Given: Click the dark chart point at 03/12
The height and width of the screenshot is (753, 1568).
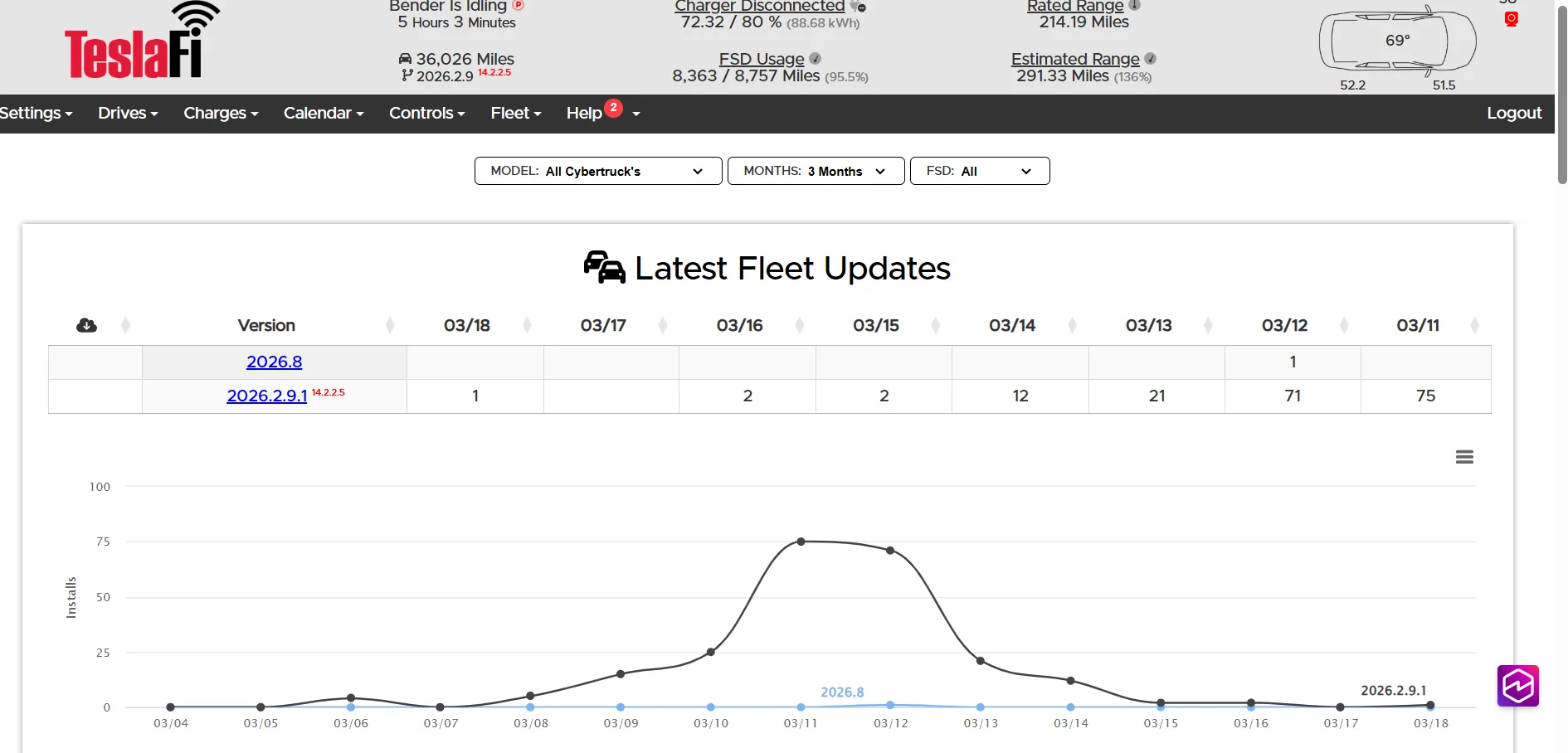Looking at the screenshot, I should coord(890,551).
